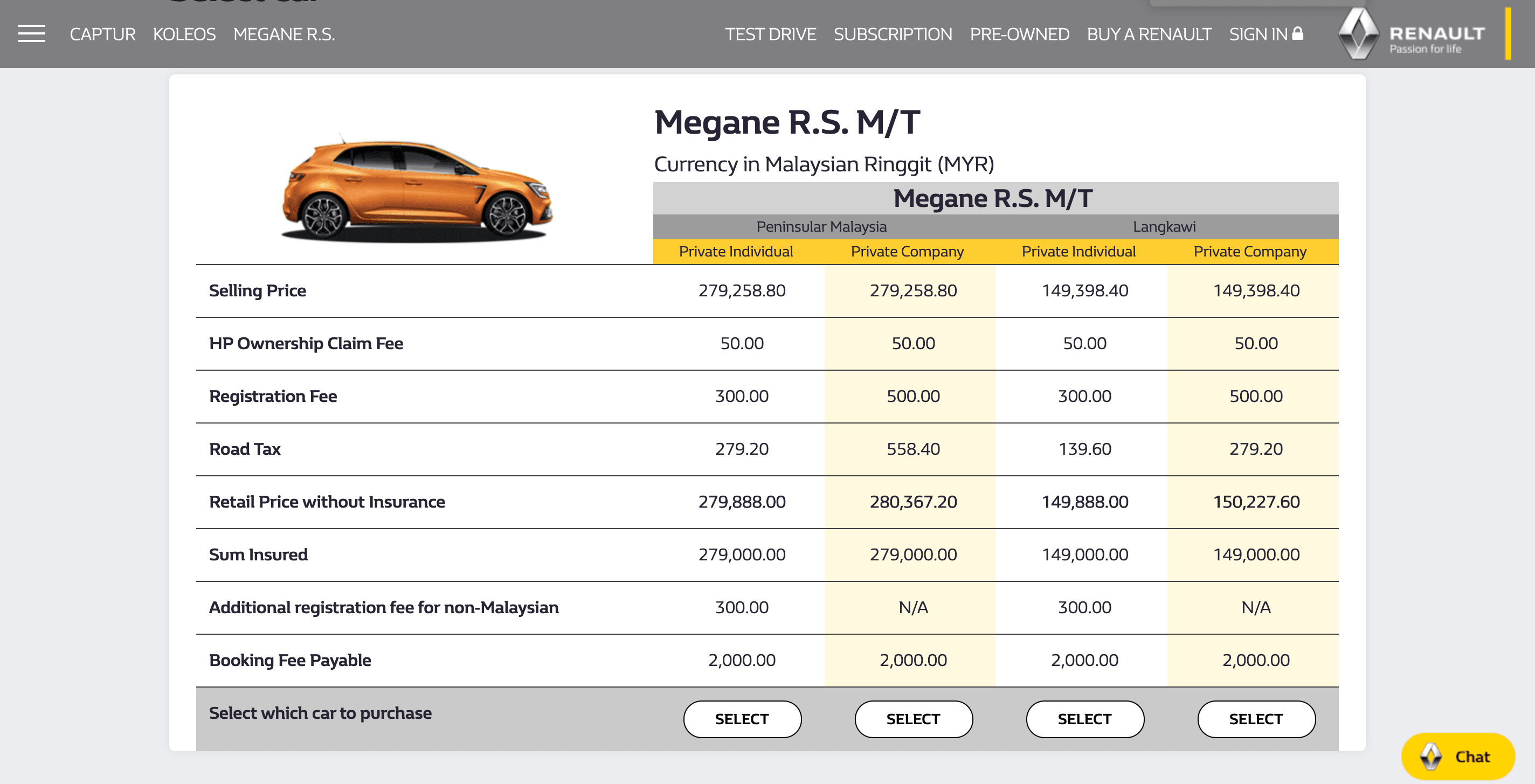Open the SUBSCRIPTION page
The image size is (1535, 784).
point(893,34)
